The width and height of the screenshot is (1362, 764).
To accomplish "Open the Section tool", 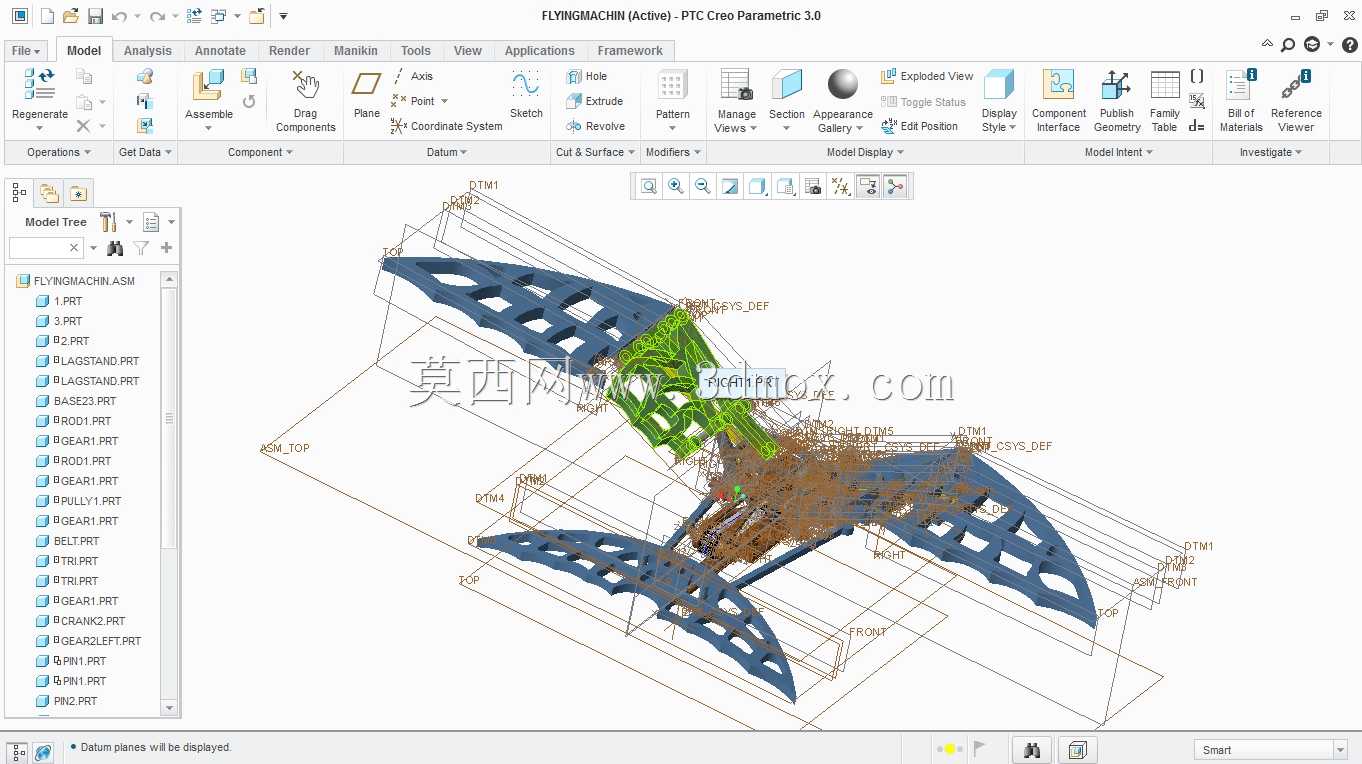I will pos(787,100).
